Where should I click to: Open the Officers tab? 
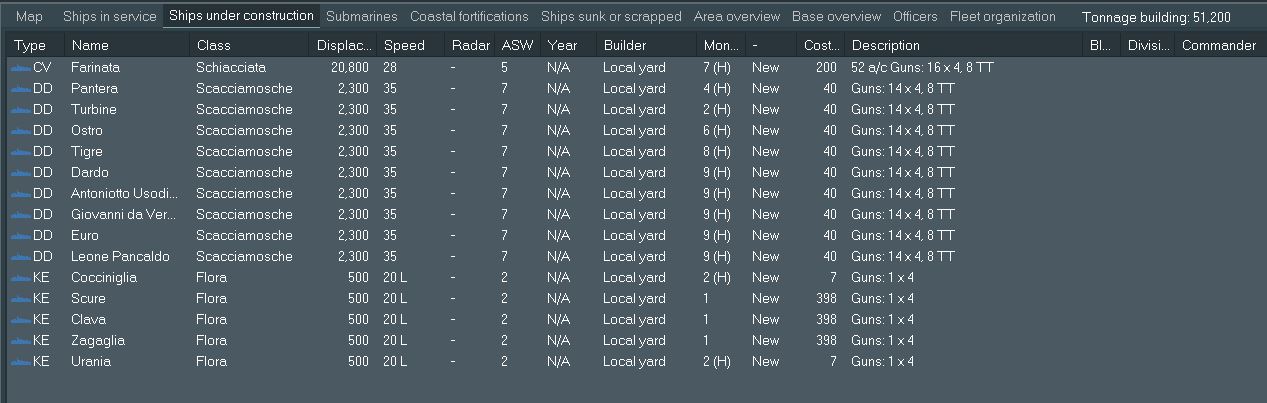[x=915, y=17]
